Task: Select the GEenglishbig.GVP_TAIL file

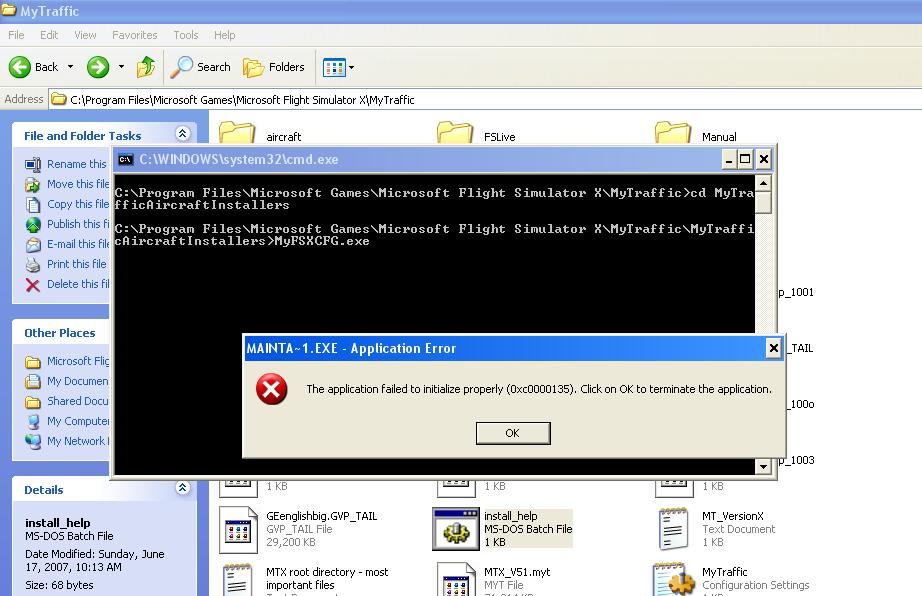Action: [x=298, y=529]
